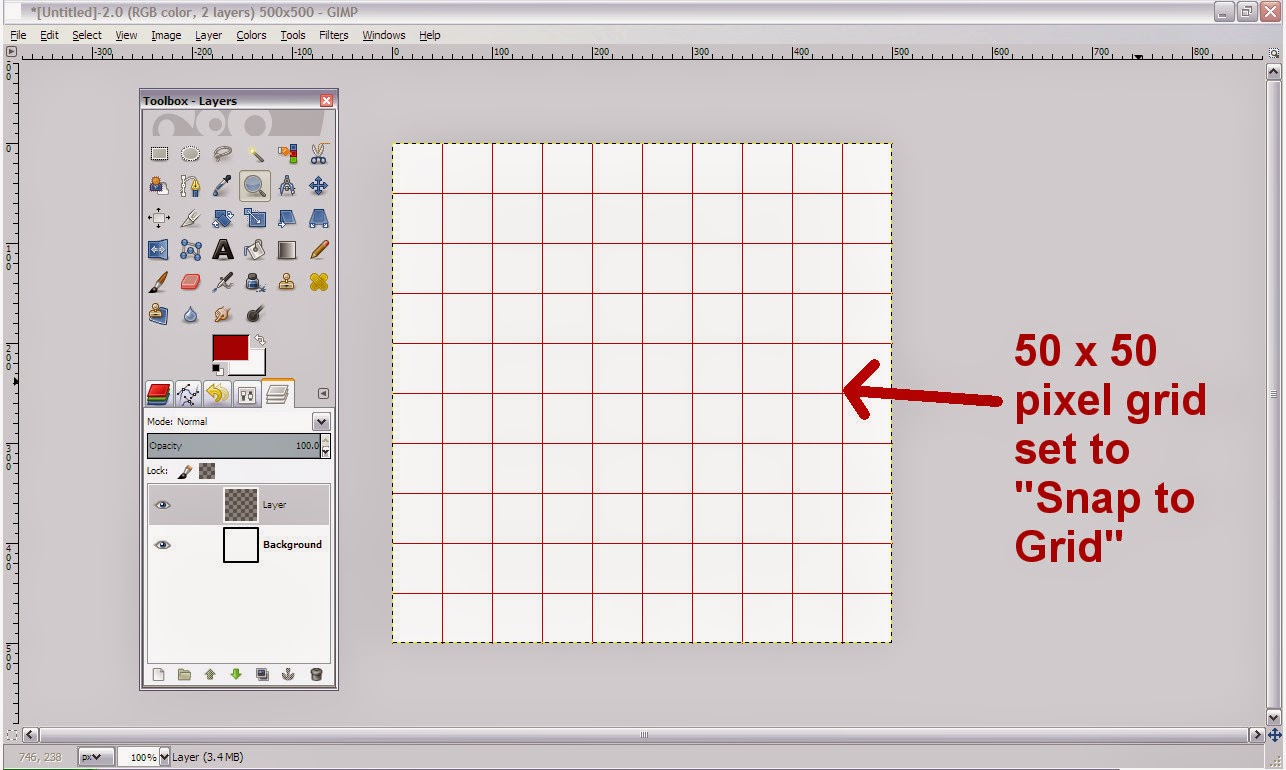Select the Scale tool
This screenshot has height=770, width=1286.
pos(255,218)
